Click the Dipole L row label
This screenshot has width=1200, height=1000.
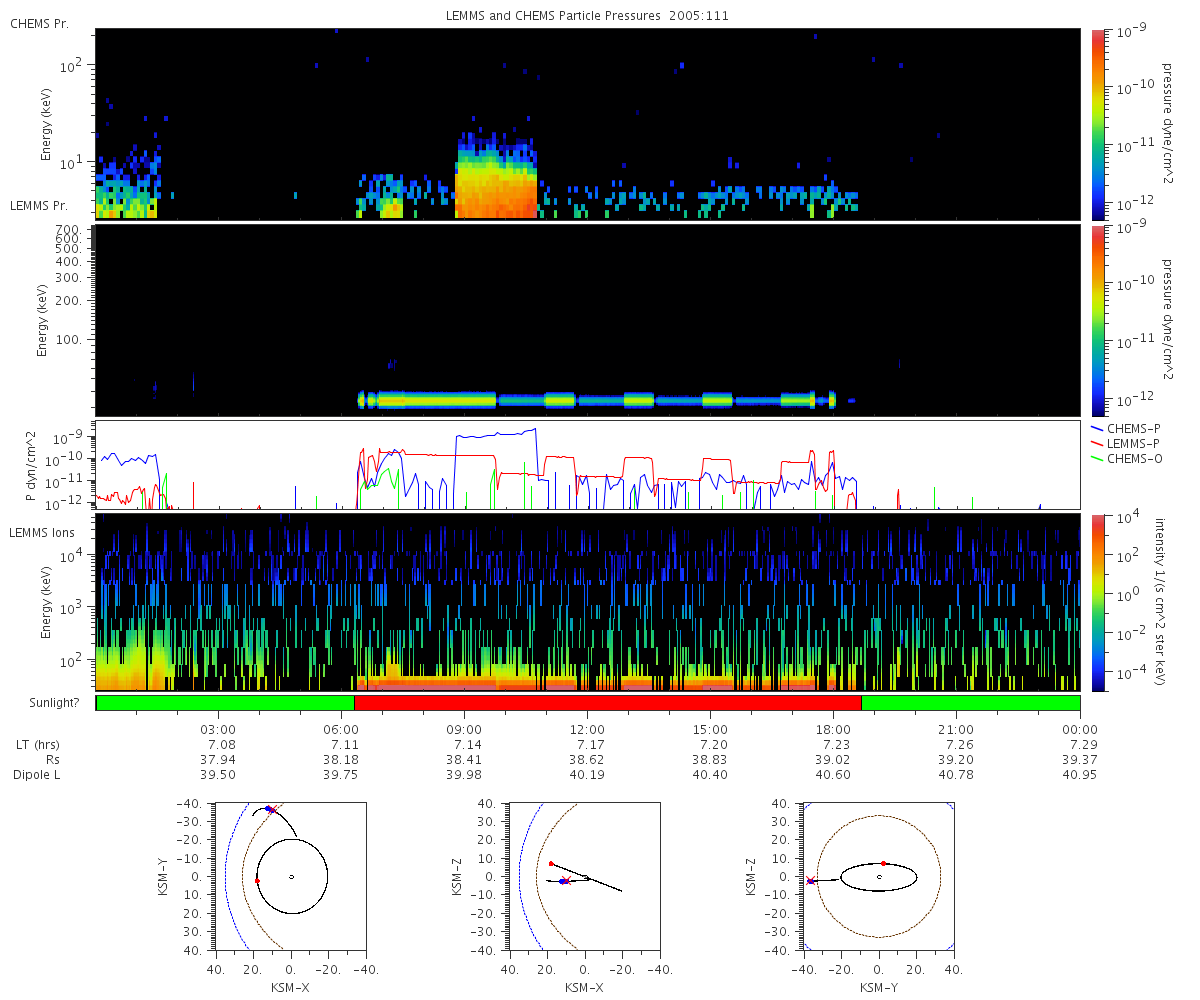click(40, 775)
